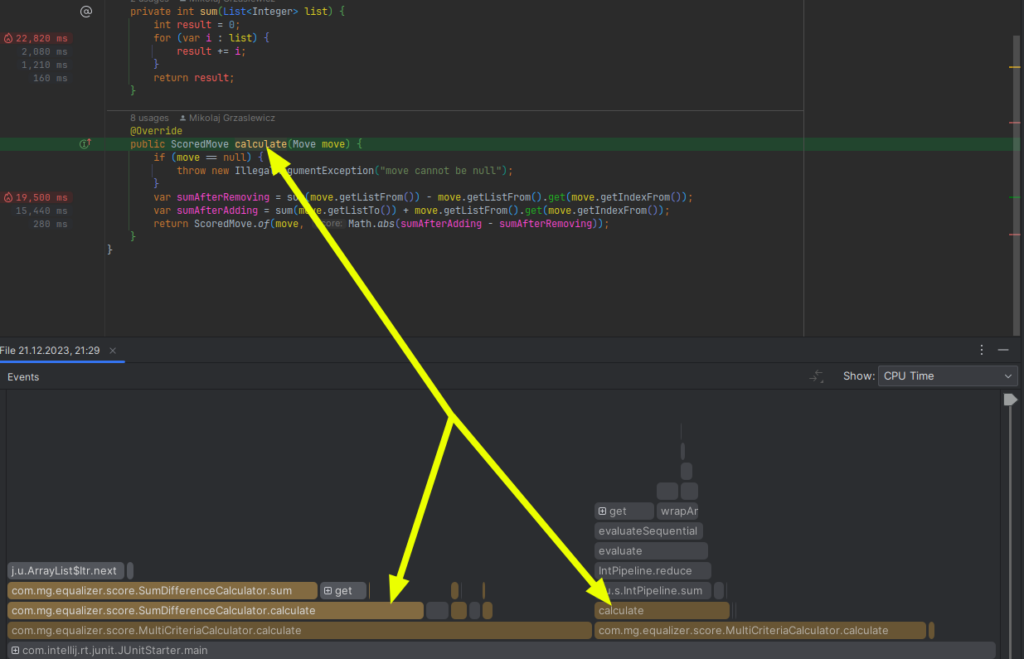The width and height of the screenshot is (1024, 659).
Task: Click the 8 usages inlay hint
Action: [x=149, y=118]
